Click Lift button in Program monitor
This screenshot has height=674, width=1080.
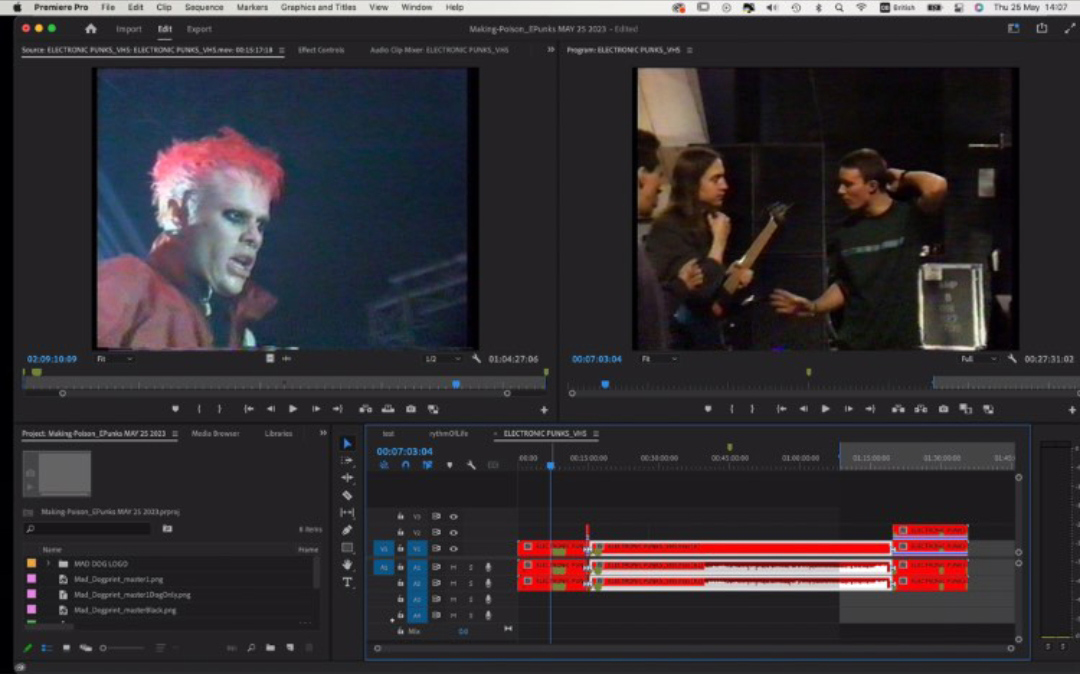coord(898,409)
